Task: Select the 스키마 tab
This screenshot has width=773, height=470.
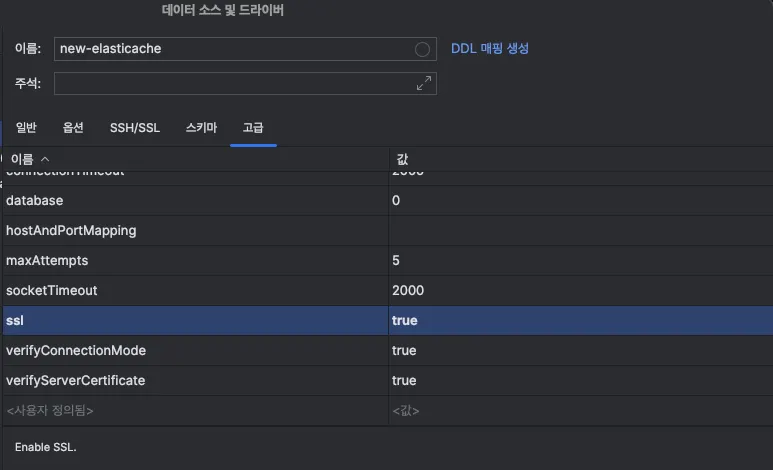Action: click(x=201, y=128)
